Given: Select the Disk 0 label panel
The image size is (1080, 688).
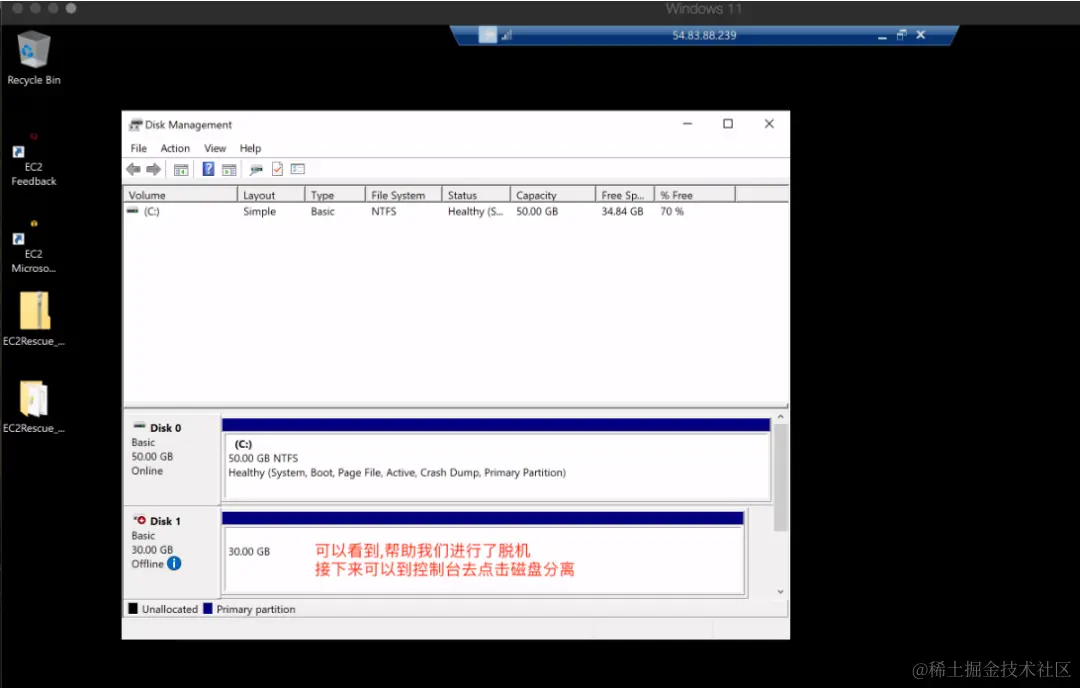Looking at the screenshot, I should coord(172,458).
